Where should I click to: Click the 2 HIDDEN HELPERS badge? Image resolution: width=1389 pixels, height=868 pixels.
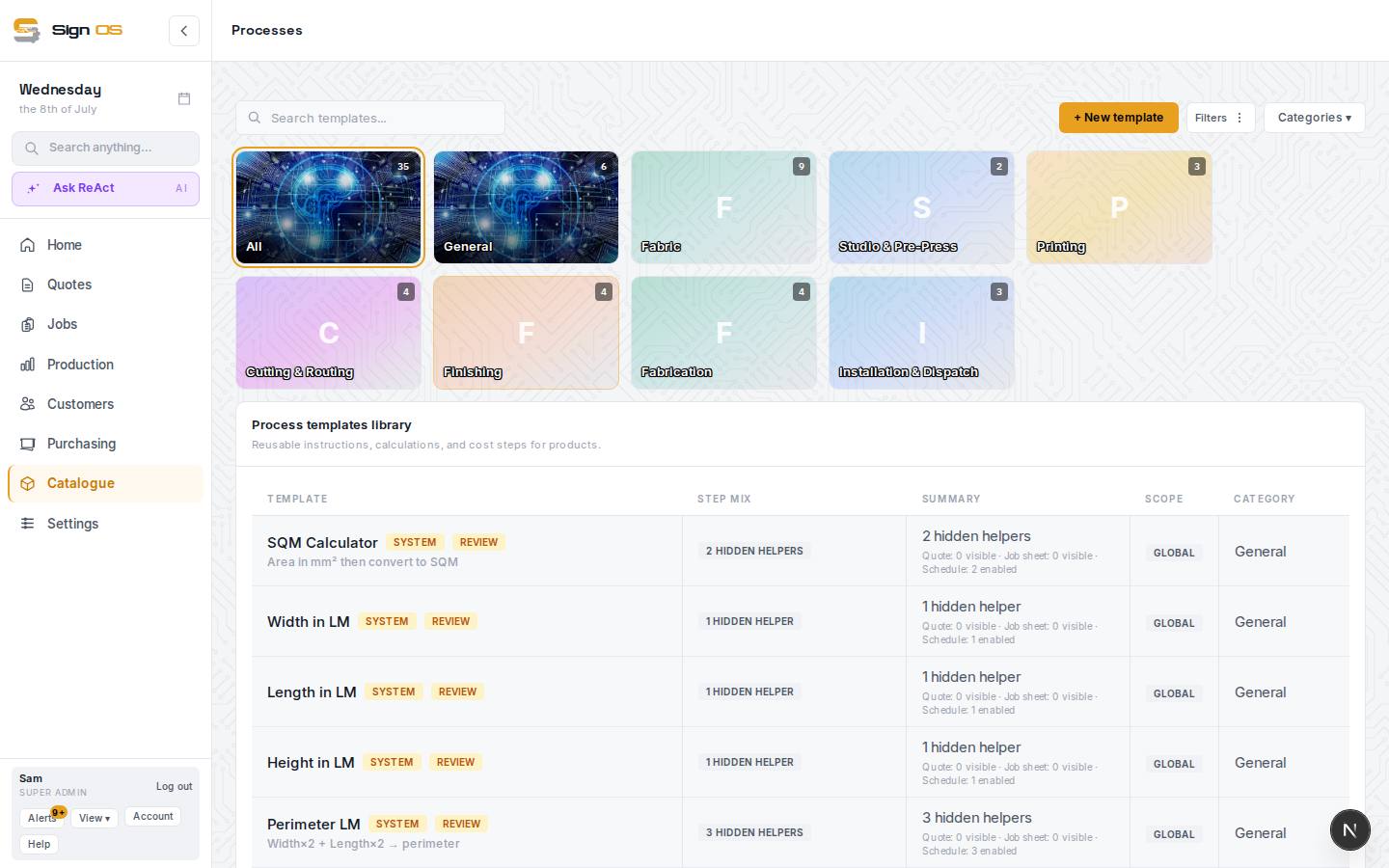[754, 551]
